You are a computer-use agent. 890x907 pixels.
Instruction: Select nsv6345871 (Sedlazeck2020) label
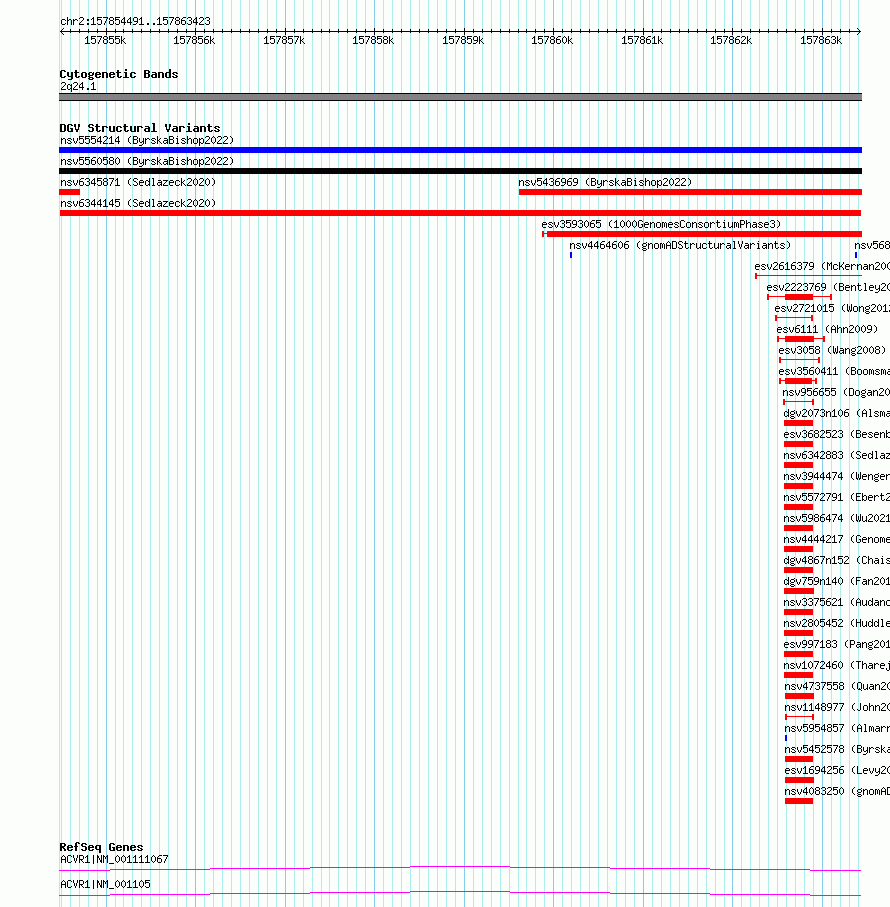[x=138, y=182]
